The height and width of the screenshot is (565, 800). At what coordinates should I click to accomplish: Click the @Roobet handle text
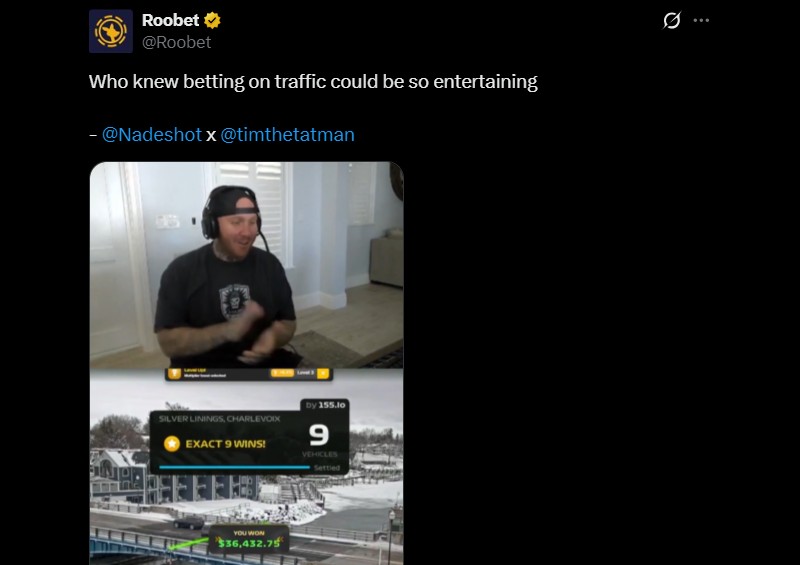[176, 42]
